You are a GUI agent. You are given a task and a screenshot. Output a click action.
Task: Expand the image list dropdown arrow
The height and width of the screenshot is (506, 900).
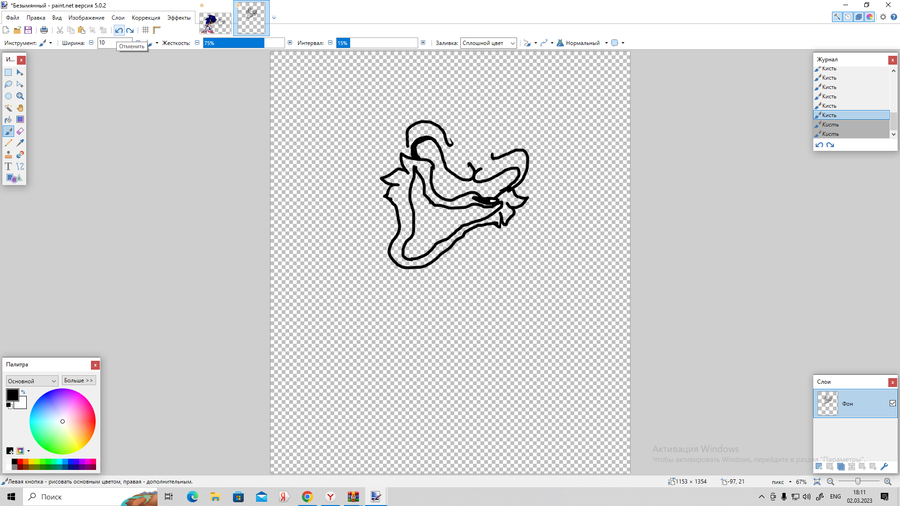pyautogui.click(x=274, y=18)
